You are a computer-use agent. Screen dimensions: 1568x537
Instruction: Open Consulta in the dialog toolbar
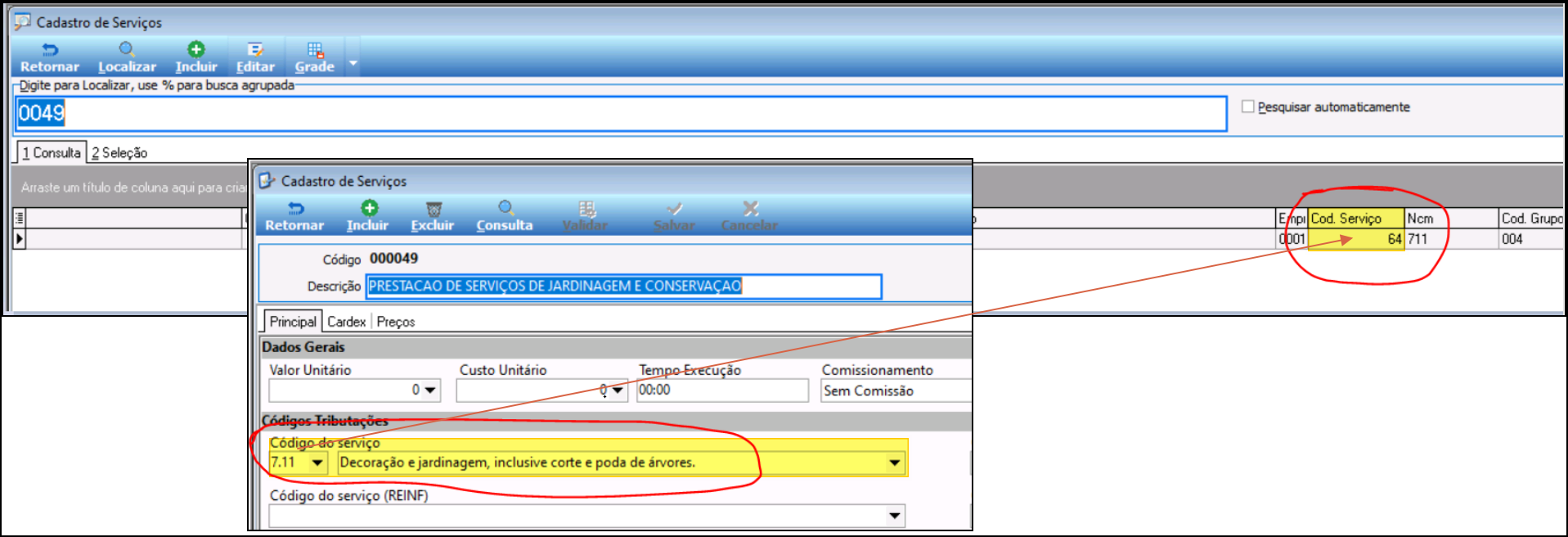(505, 216)
